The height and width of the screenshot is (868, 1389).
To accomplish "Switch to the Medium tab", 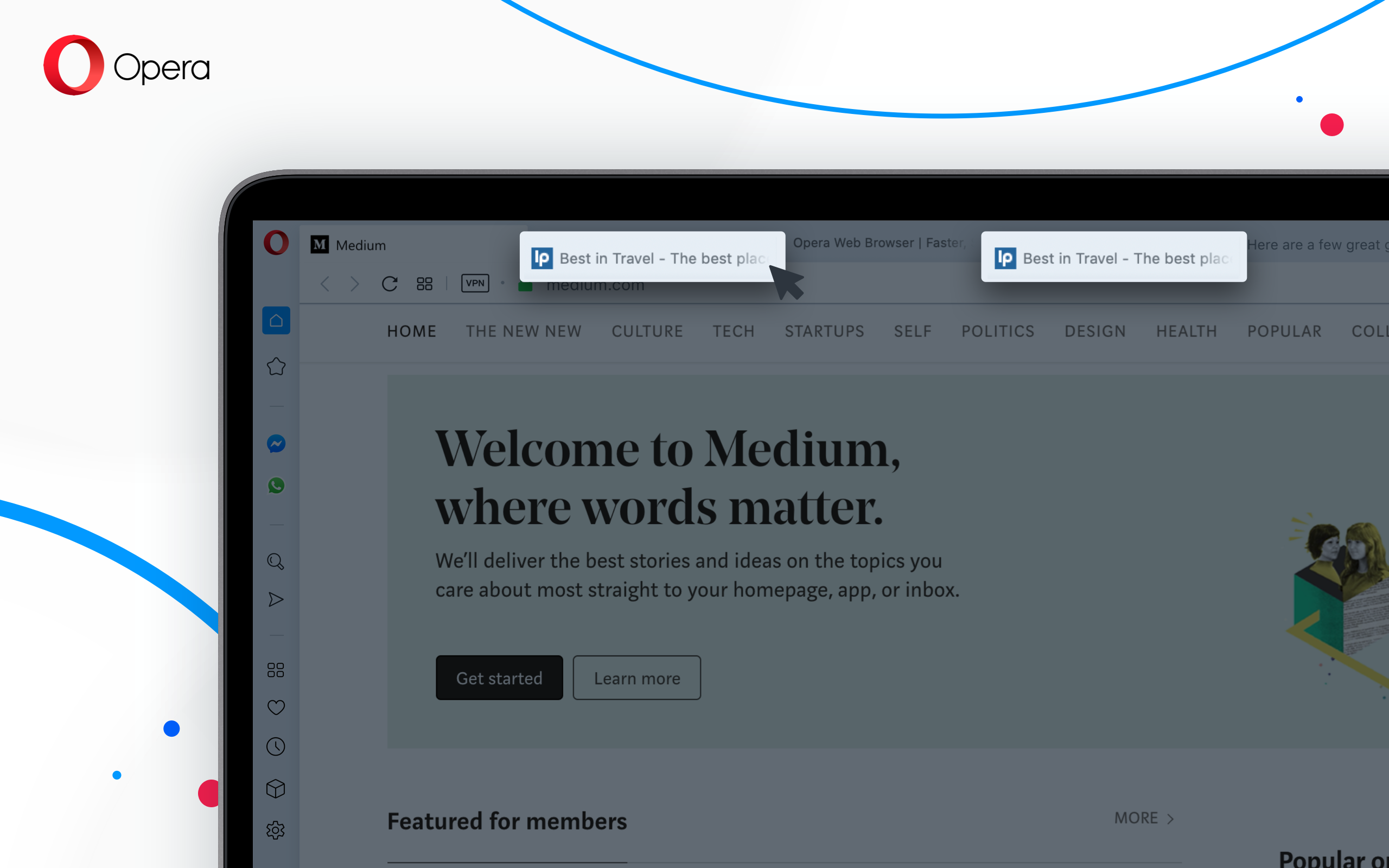I will (x=360, y=245).
